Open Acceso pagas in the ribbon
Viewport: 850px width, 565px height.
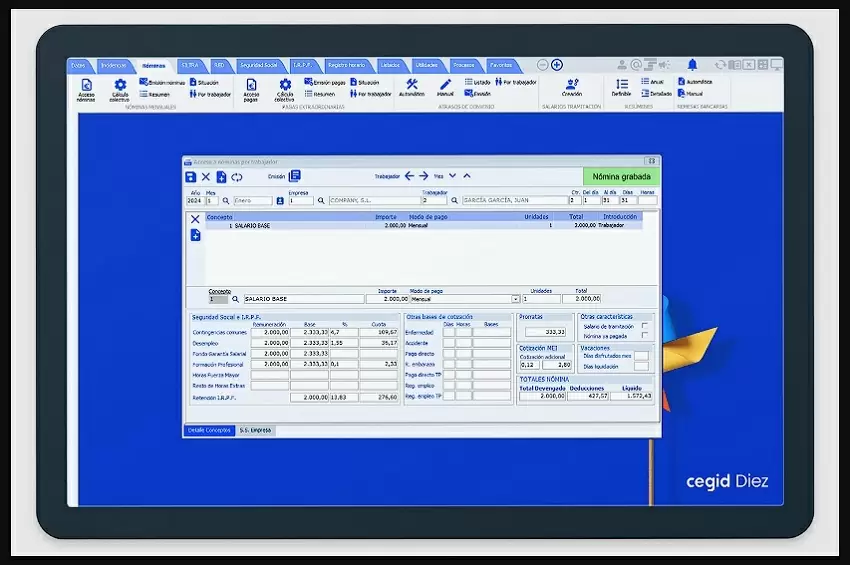[x=251, y=90]
